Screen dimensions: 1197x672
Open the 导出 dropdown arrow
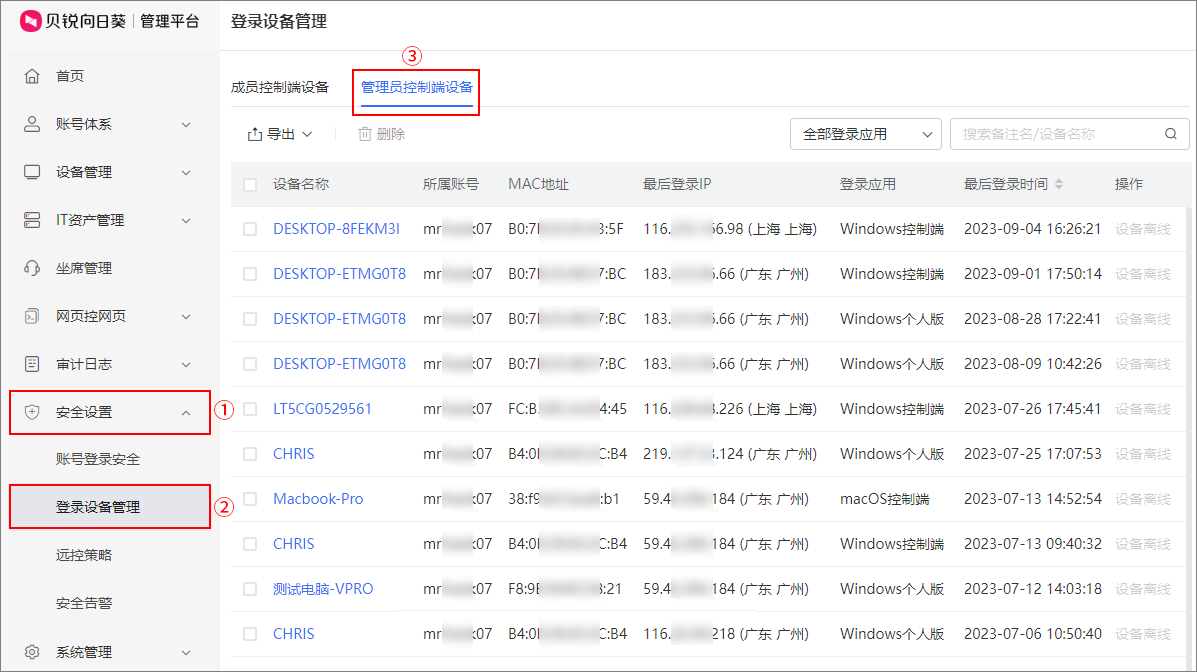click(x=308, y=134)
